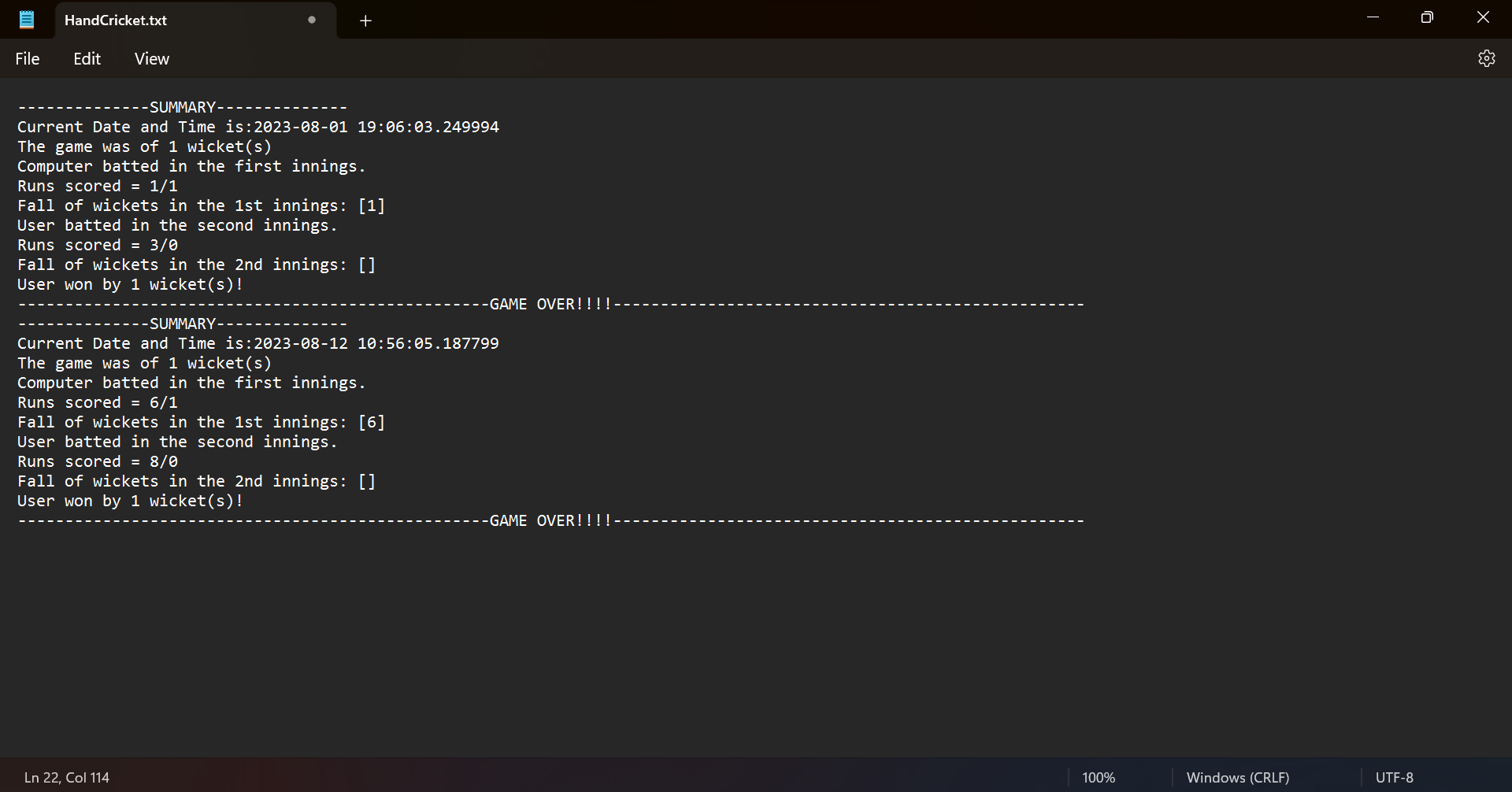Click the Notepad app icon in title bar
Viewport: 1512px width, 792px height.
coord(27,20)
